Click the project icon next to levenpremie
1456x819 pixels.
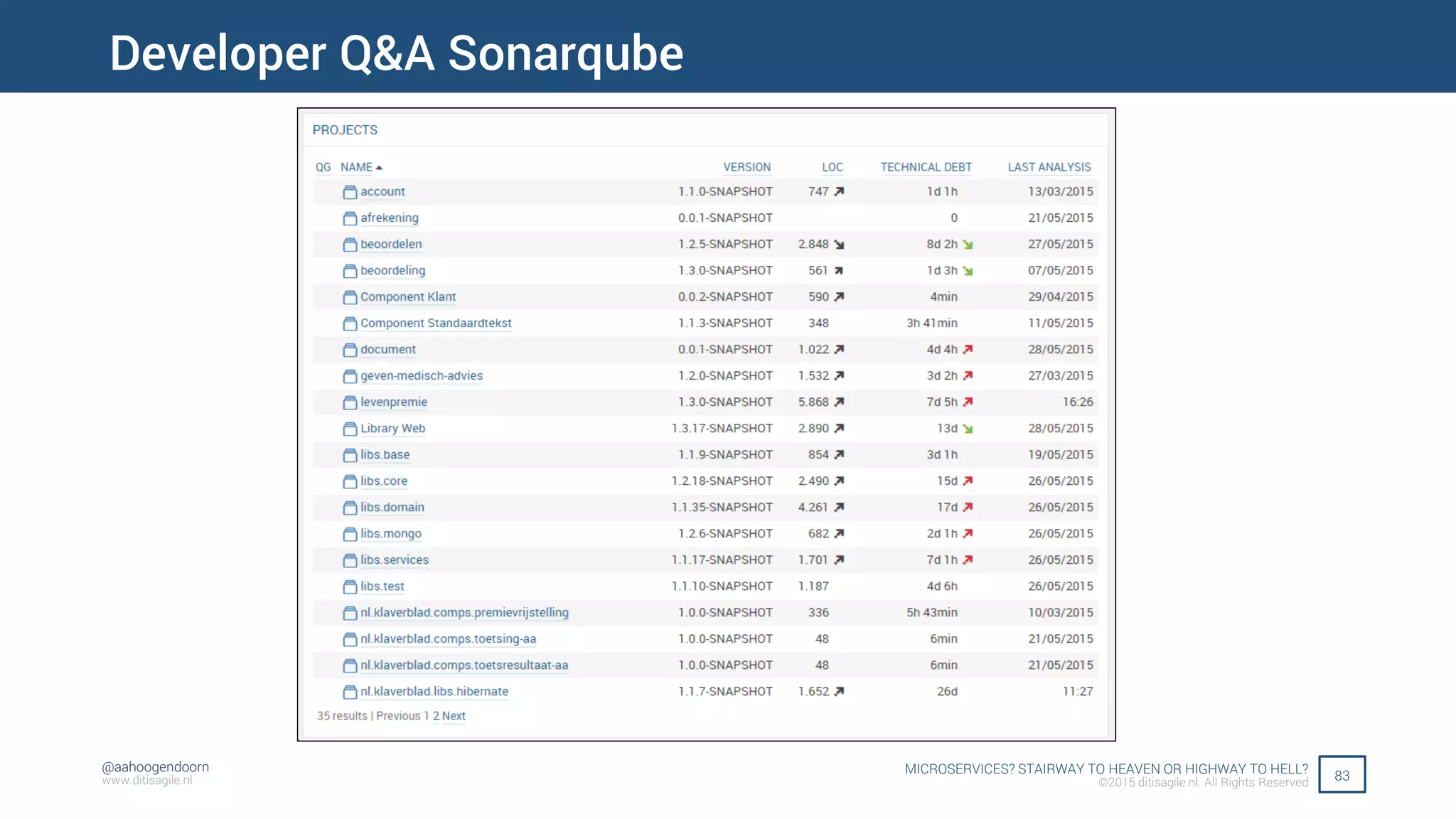click(350, 402)
